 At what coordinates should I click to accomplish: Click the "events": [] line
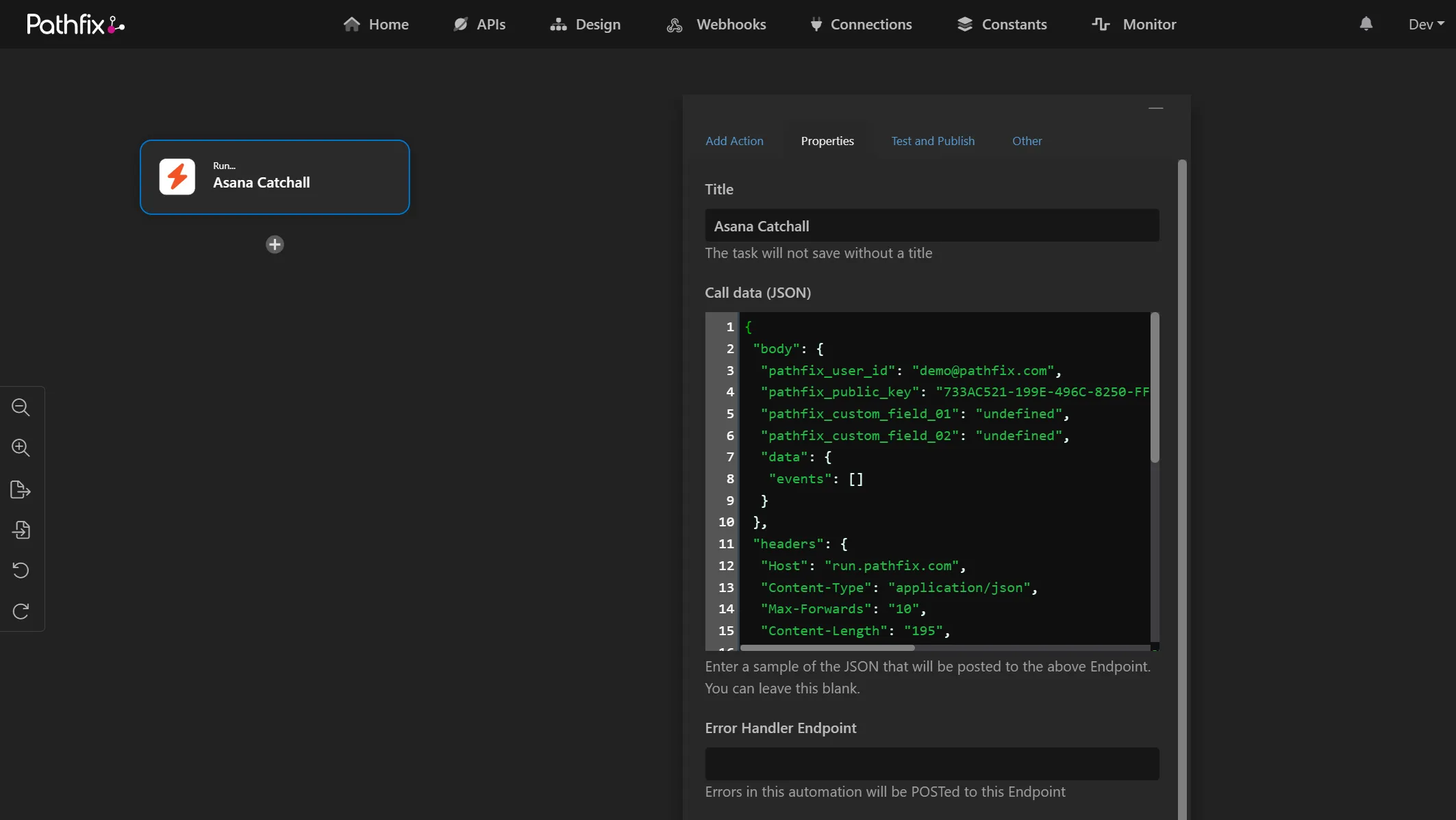pos(816,479)
